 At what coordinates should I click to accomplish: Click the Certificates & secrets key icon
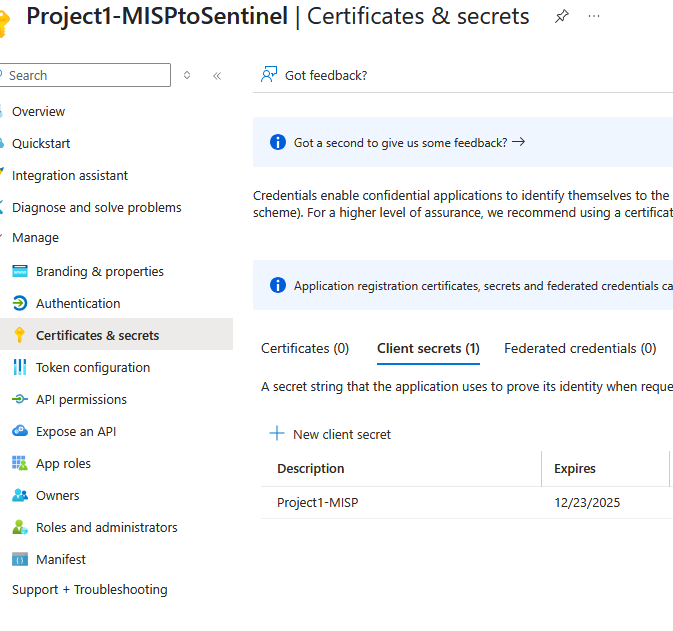(x=20, y=335)
